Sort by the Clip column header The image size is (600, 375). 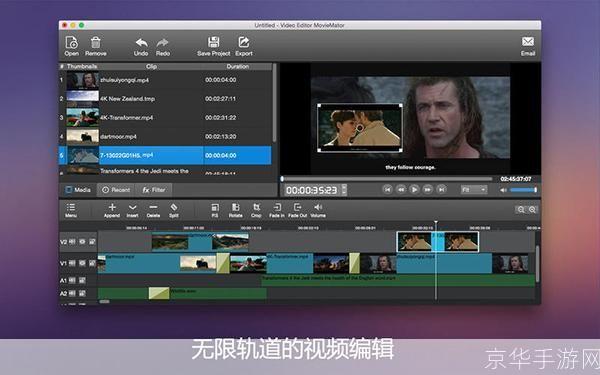[152, 67]
